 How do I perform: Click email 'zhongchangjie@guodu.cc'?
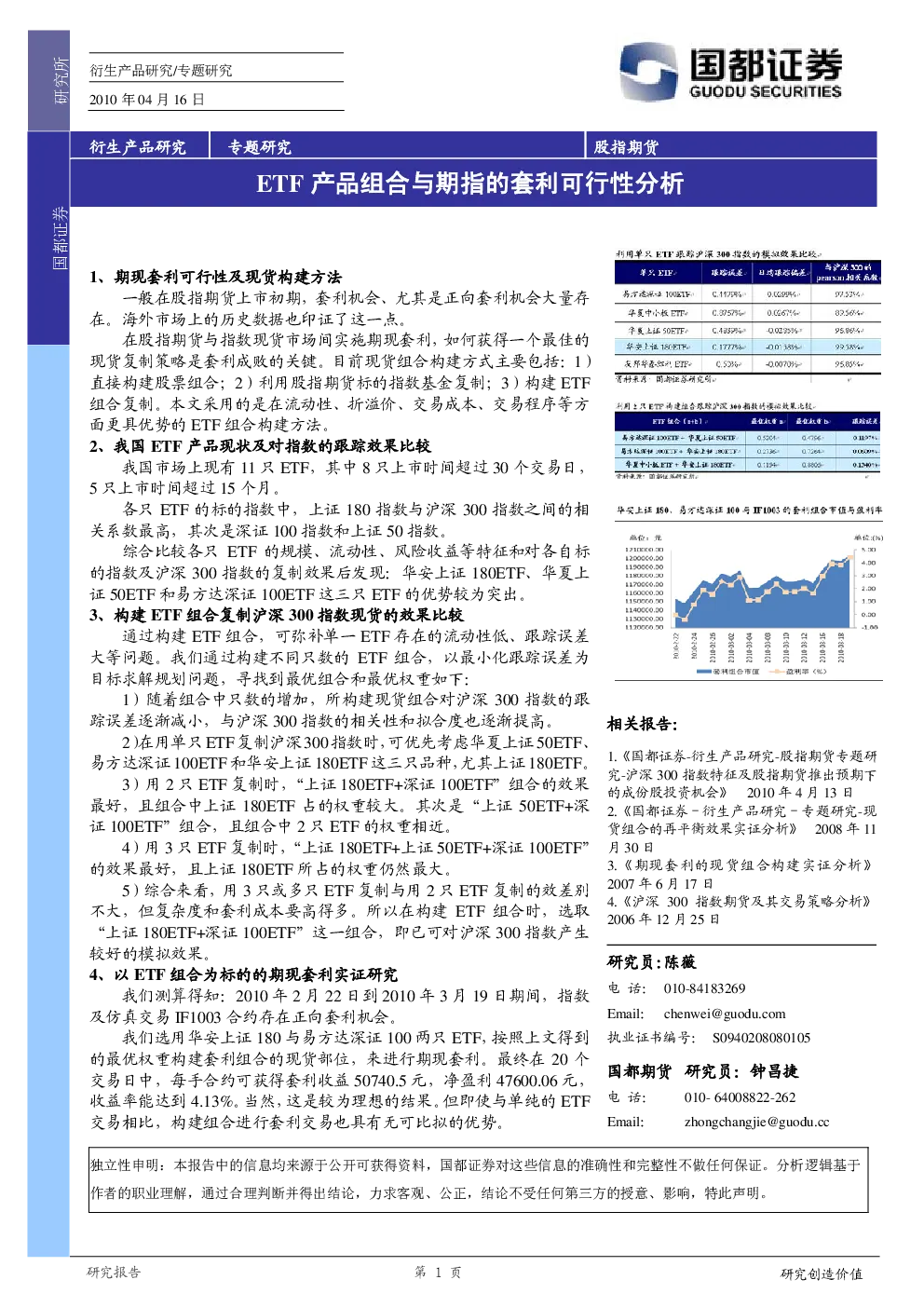tap(756, 1122)
